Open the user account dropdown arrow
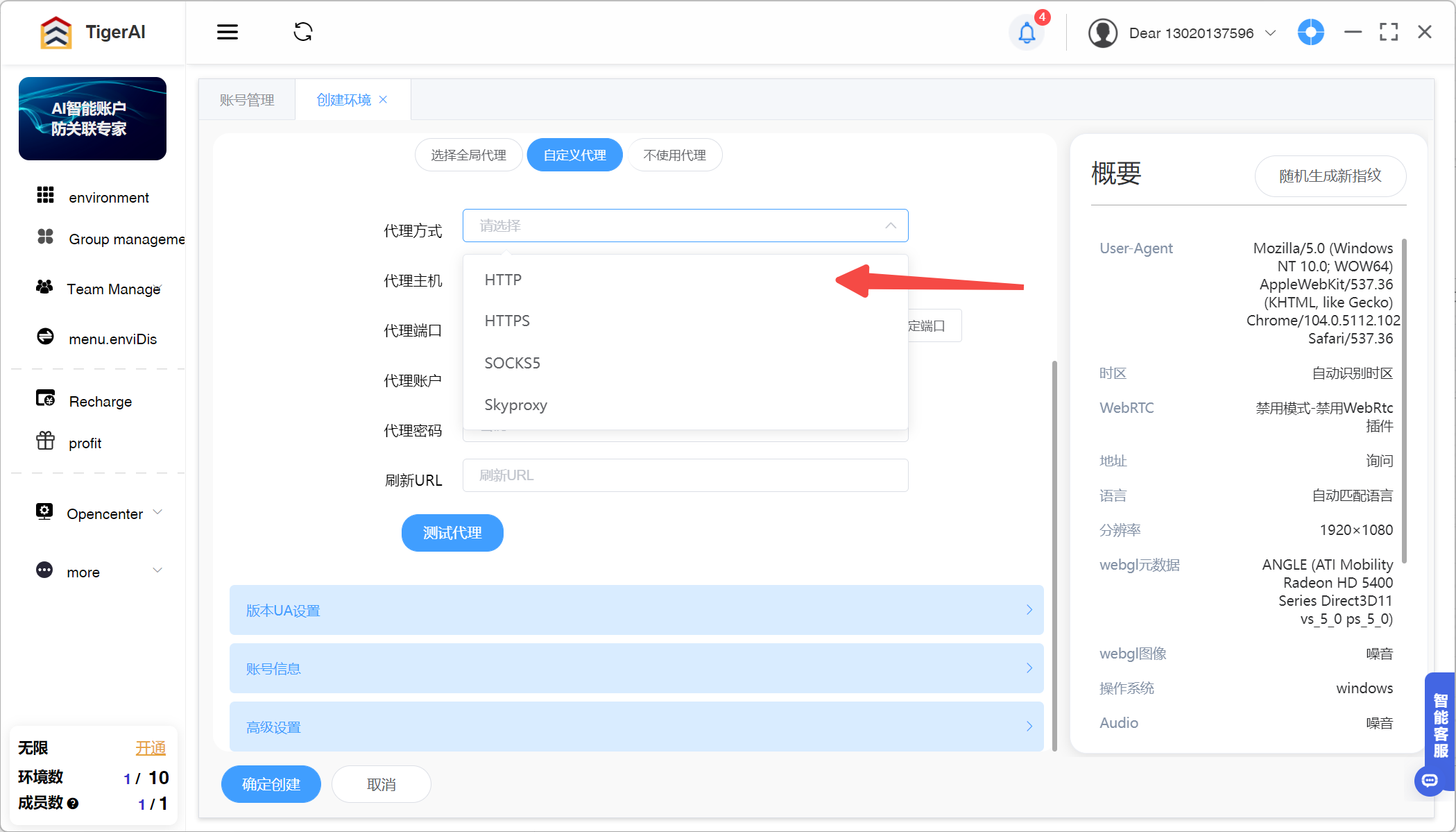The image size is (1456, 832). tap(1271, 33)
